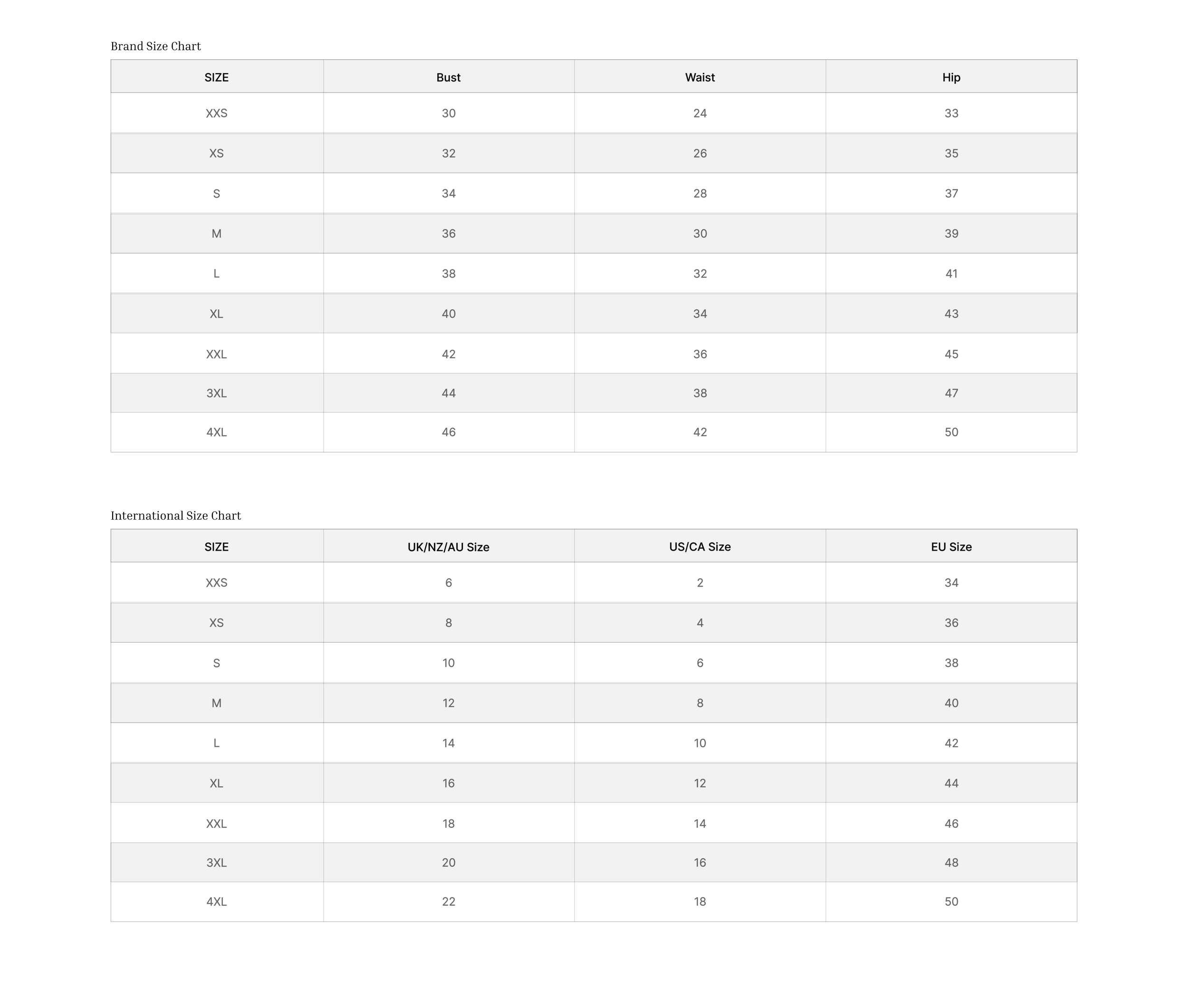
Task: Click the Hip column header
Action: (x=951, y=77)
